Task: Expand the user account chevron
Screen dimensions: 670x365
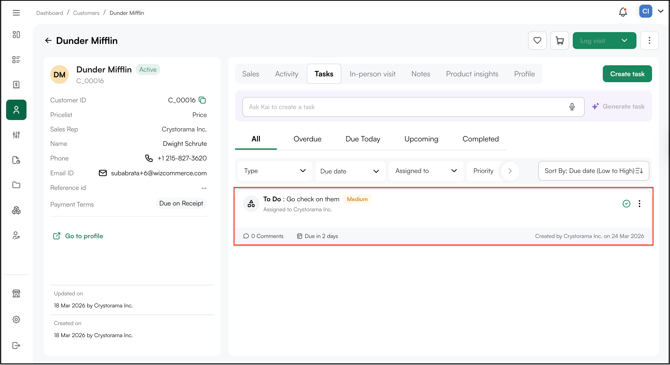Action: click(x=661, y=12)
